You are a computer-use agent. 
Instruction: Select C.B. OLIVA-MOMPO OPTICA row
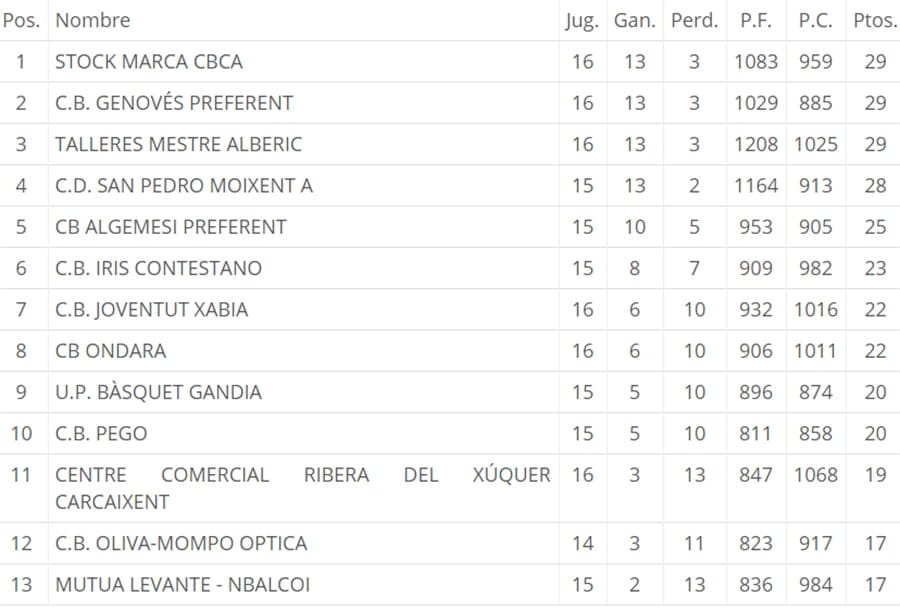(x=181, y=543)
